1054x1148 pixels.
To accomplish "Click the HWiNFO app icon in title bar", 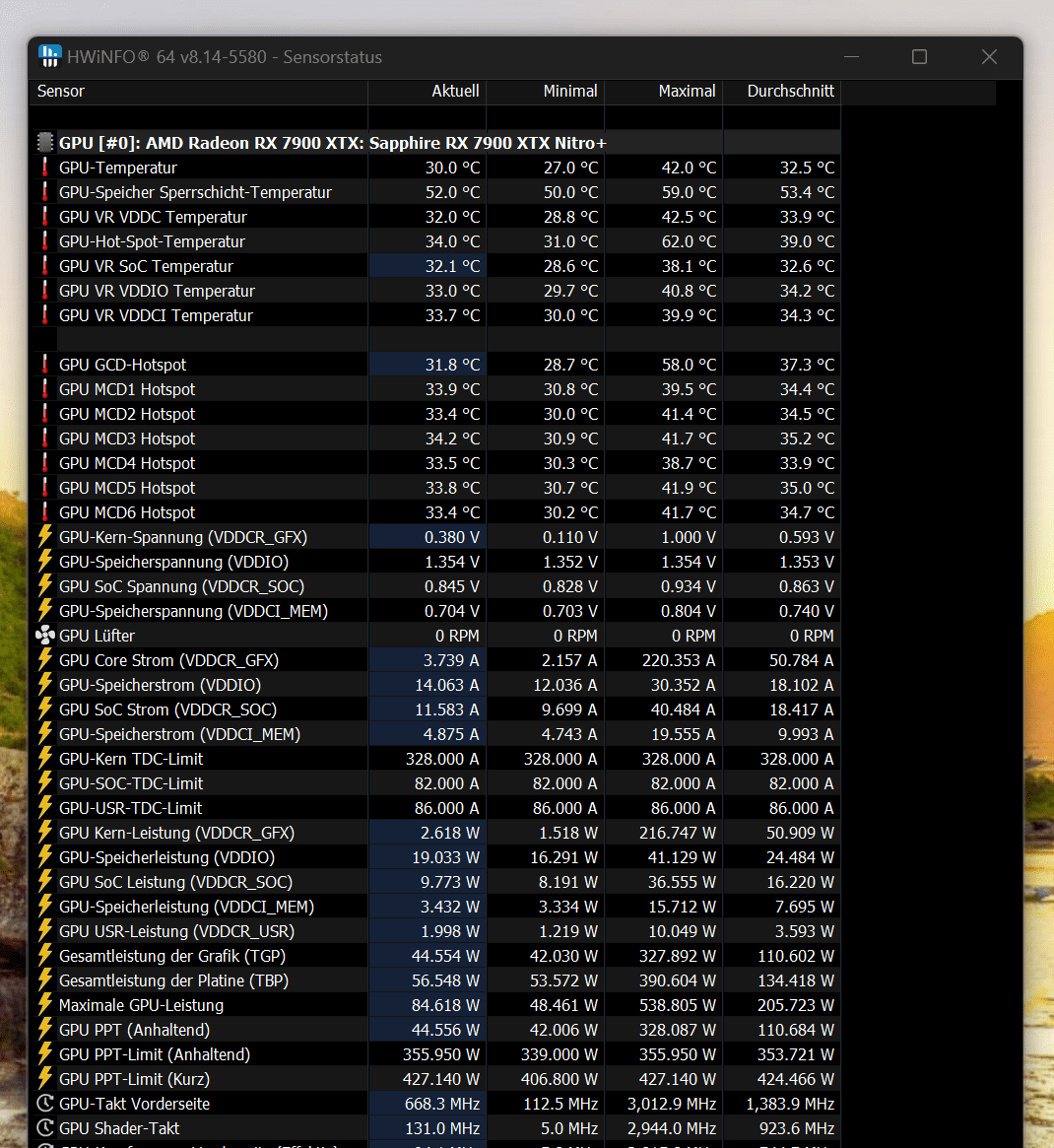I will [x=50, y=56].
